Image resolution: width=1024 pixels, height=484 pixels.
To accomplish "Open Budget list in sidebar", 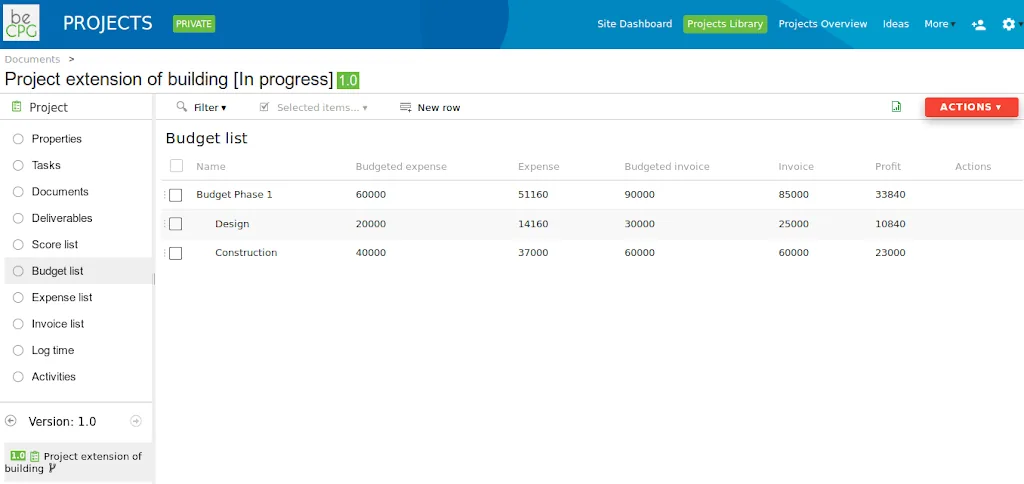I will [57, 271].
